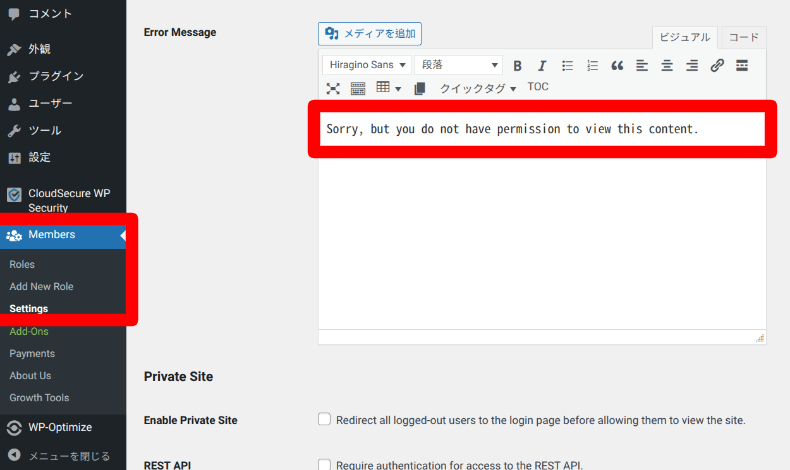Click the TOC toolbar button
This screenshot has width=790, height=470.
click(538, 87)
